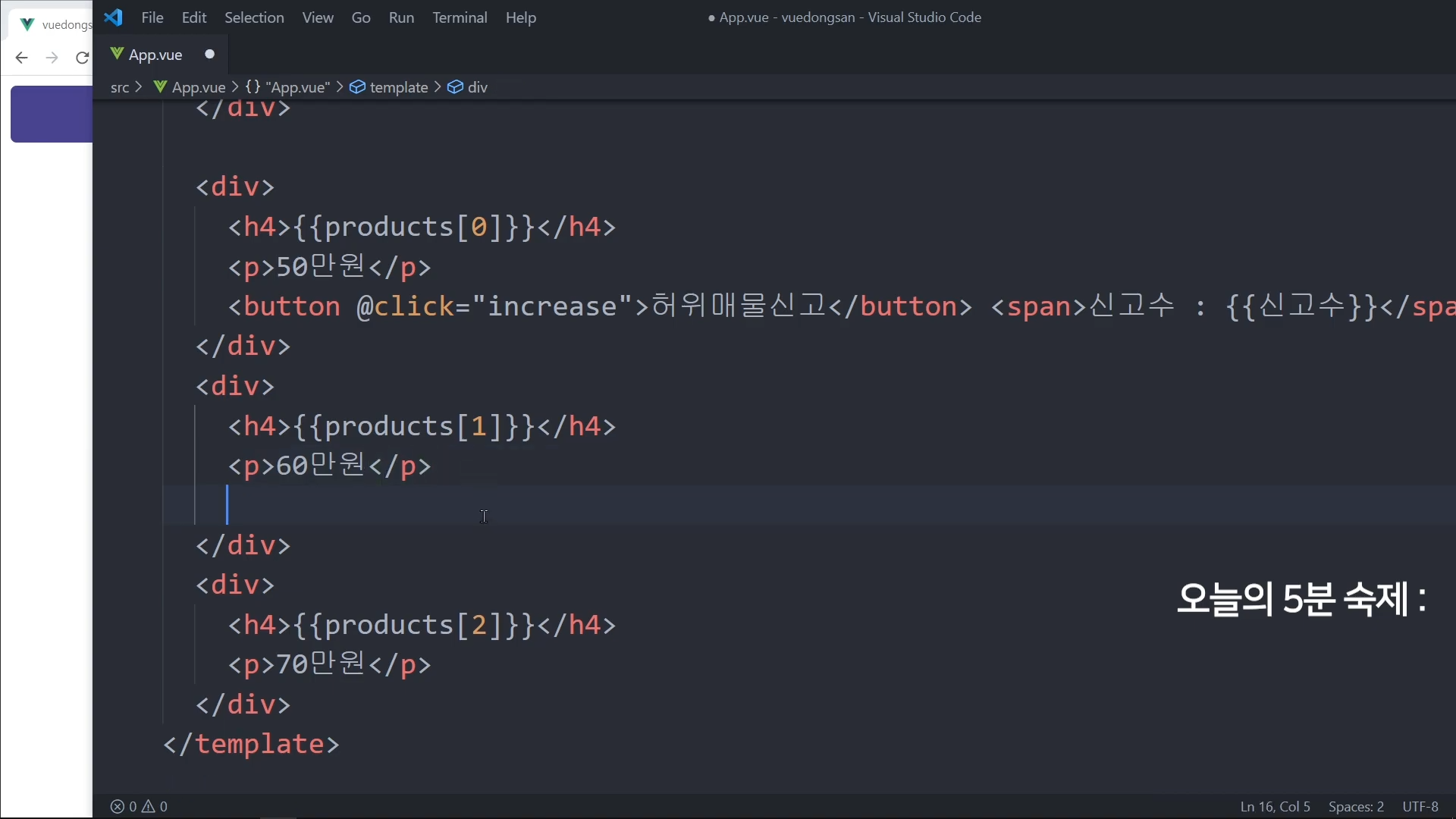Click the UTF-8 encoding selector
This screenshot has width=1456, height=819.
pyautogui.click(x=1420, y=806)
